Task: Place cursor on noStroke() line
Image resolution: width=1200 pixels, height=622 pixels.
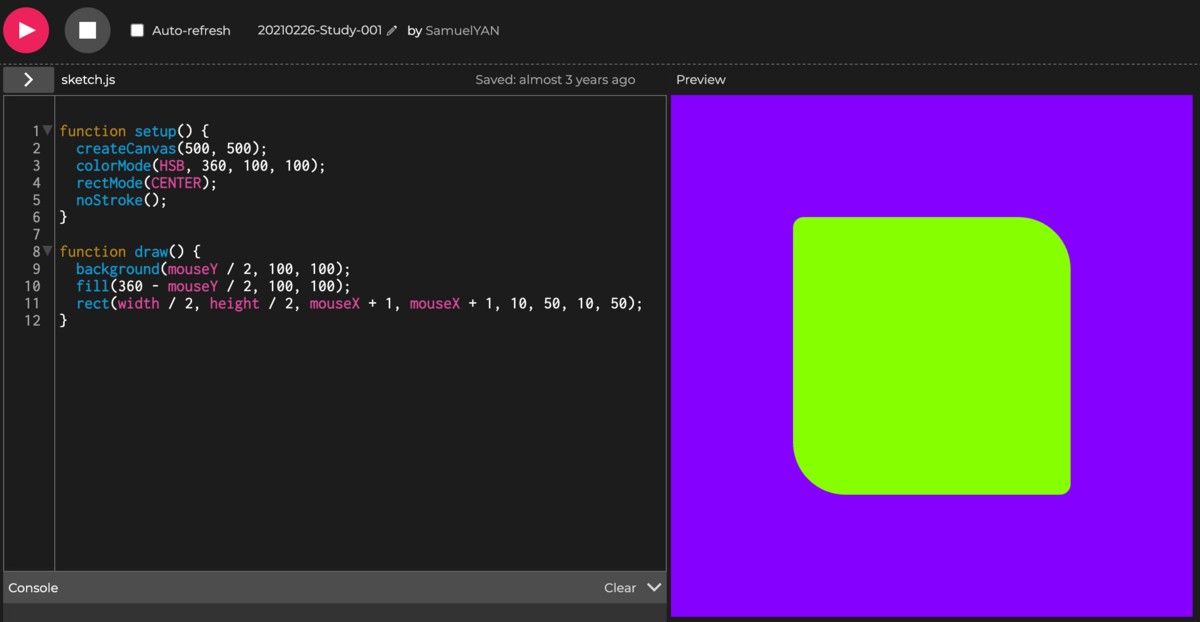Action: 121,200
